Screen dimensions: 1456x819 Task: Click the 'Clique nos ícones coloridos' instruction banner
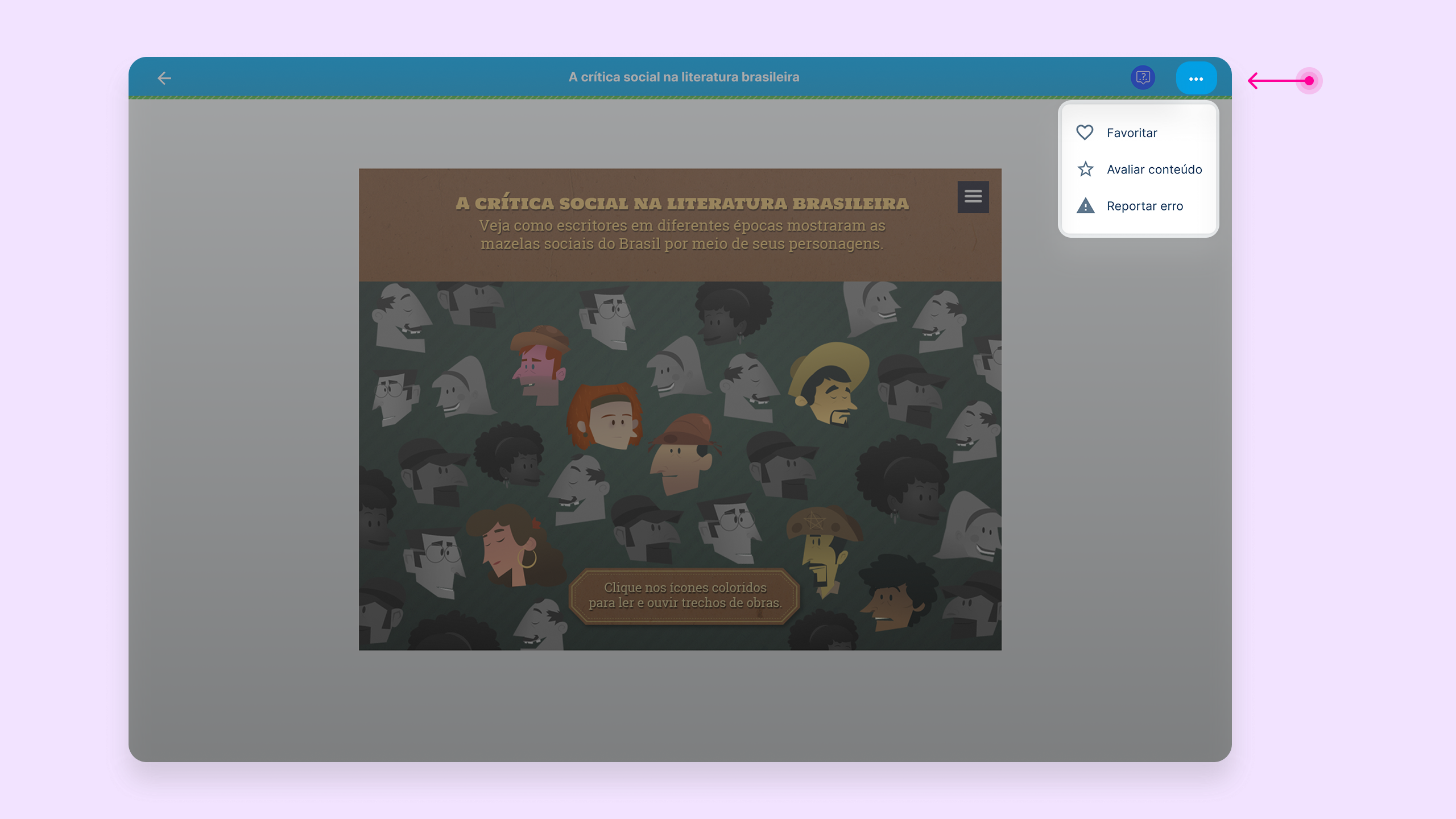click(x=685, y=595)
